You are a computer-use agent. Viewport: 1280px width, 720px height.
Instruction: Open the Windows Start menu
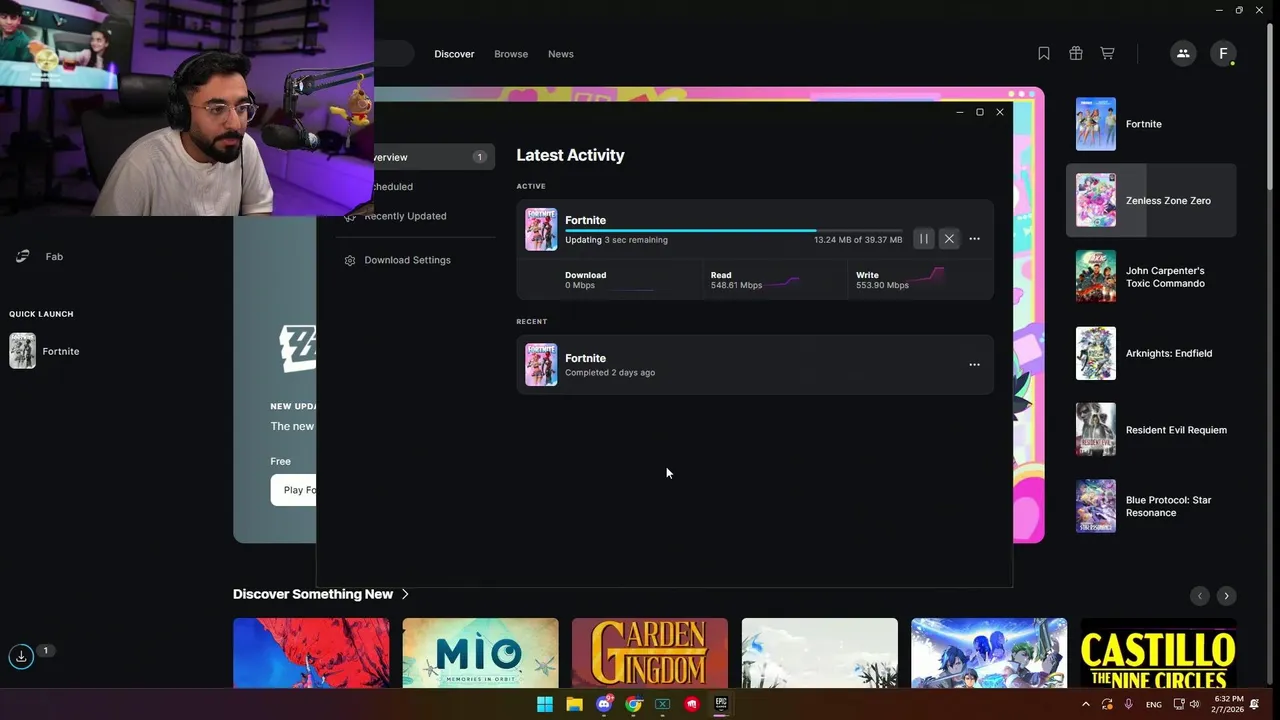545,704
